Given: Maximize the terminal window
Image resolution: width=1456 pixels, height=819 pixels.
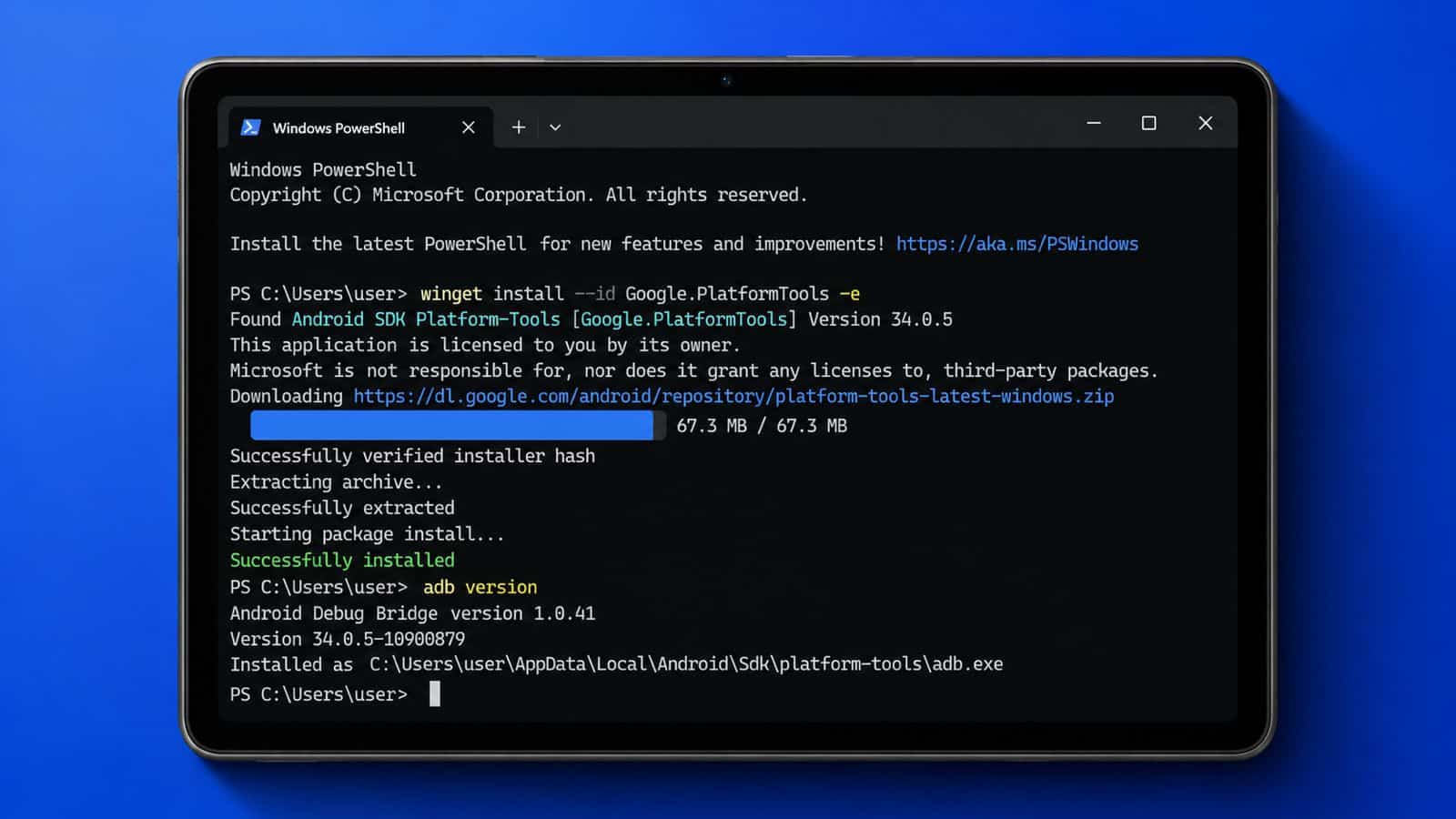Looking at the screenshot, I should coord(1149,123).
